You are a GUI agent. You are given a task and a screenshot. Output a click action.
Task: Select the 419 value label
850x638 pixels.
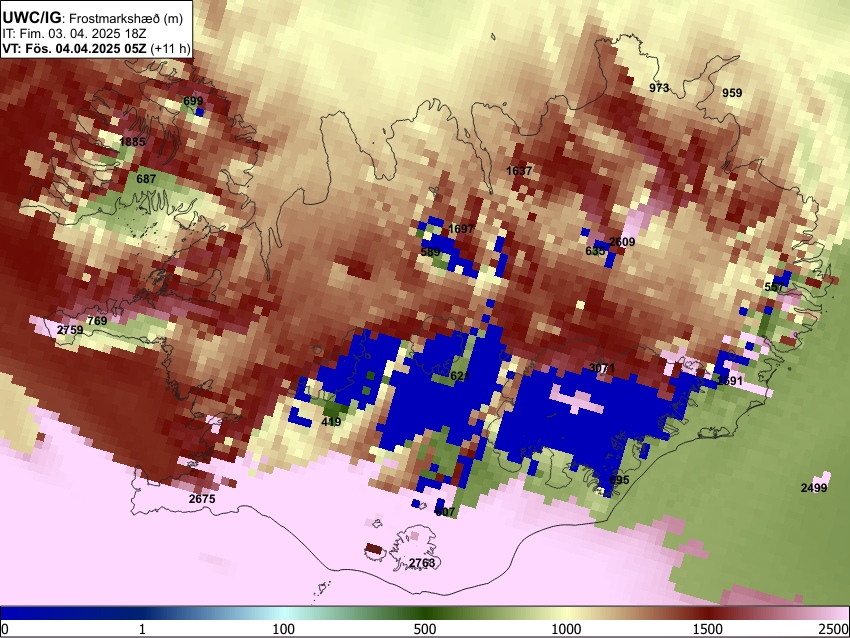pos(331,422)
